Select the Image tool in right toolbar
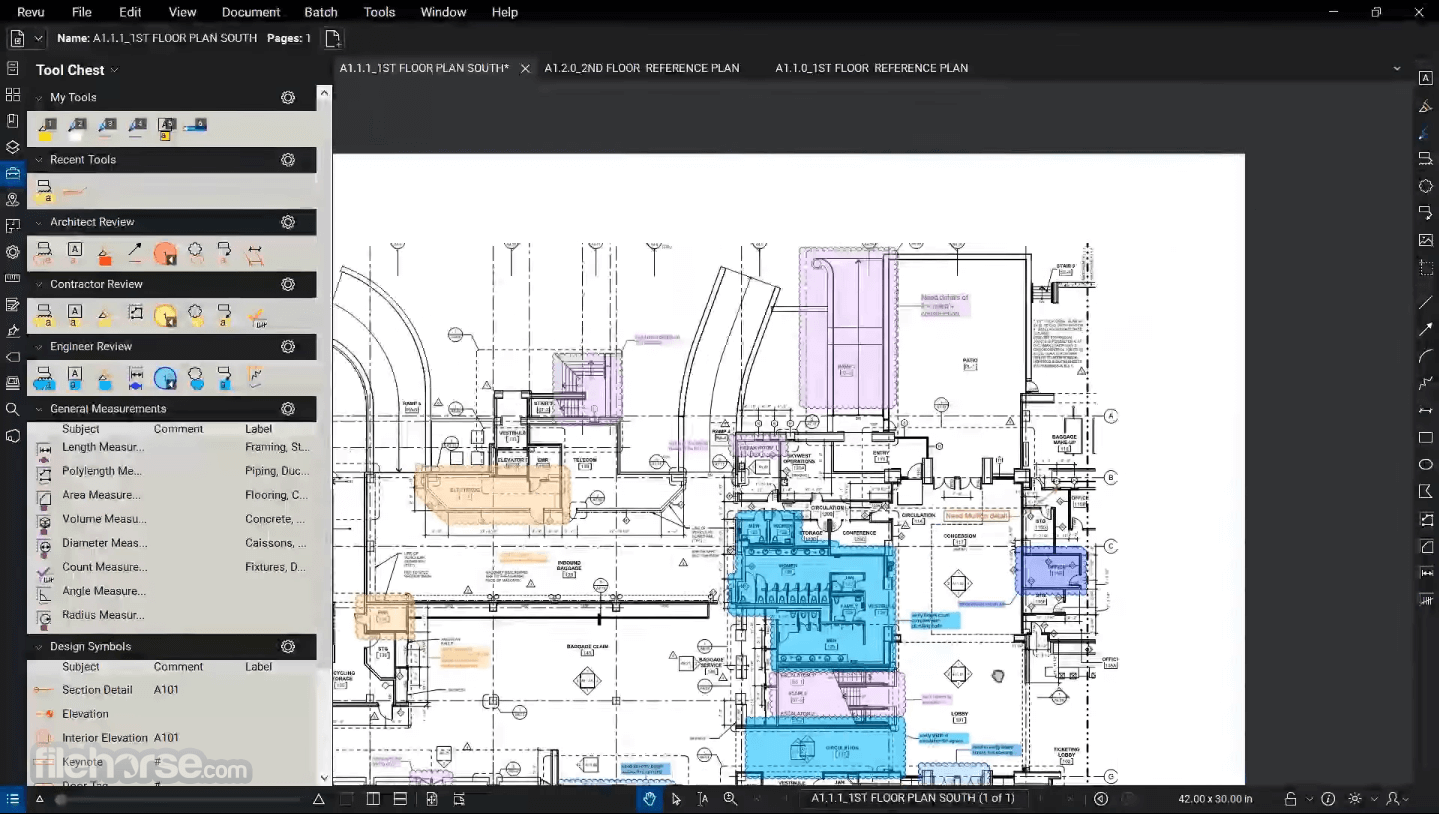The image size is (1439, 814). click(1426, 240)
